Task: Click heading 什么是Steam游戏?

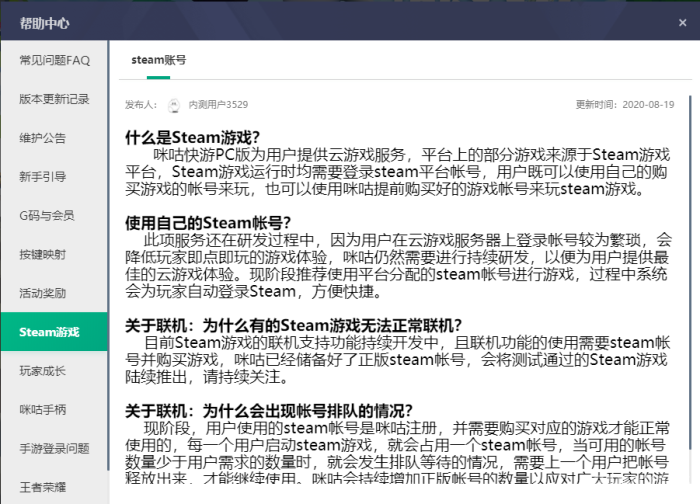Action: [192, 137]
